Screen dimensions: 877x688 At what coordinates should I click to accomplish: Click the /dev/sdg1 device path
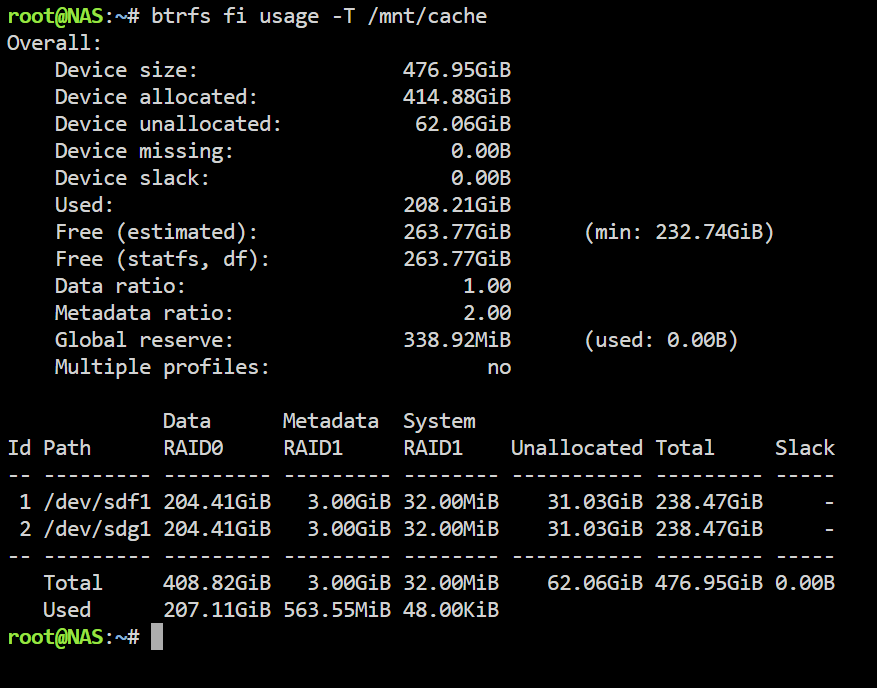[x=97, y=529]
